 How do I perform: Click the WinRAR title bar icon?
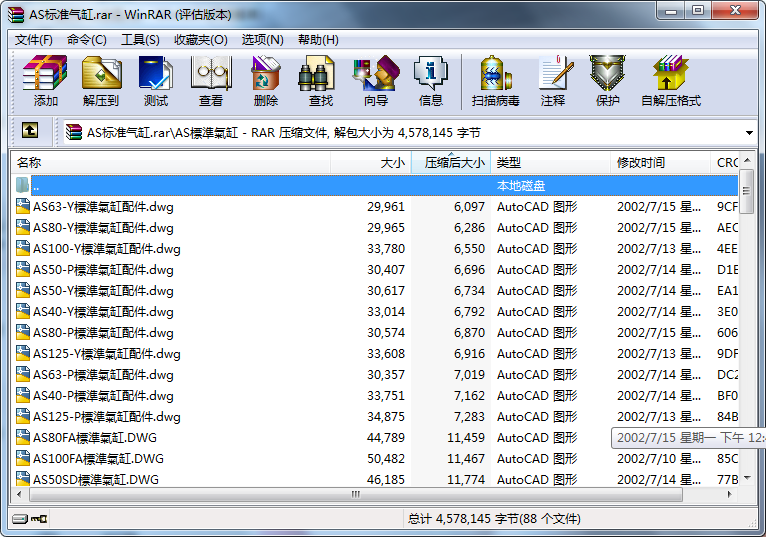16,14
